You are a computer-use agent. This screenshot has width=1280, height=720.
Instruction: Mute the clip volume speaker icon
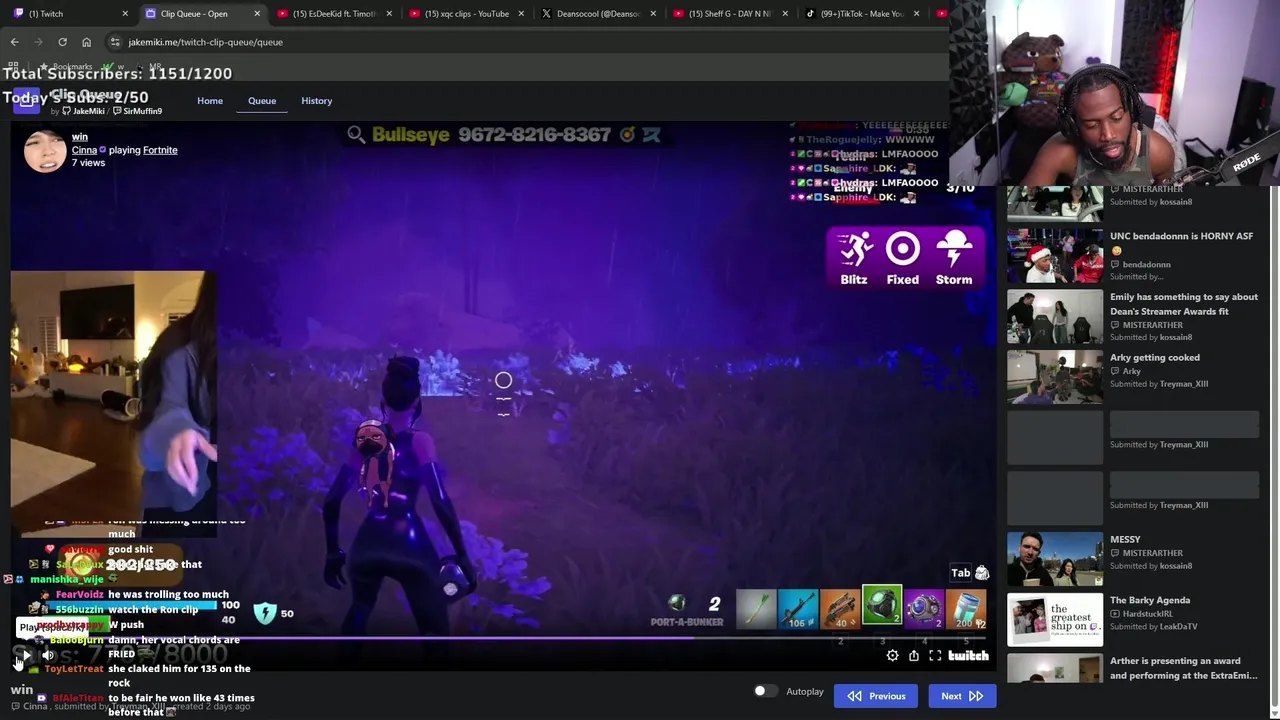(x=47, y=656)
